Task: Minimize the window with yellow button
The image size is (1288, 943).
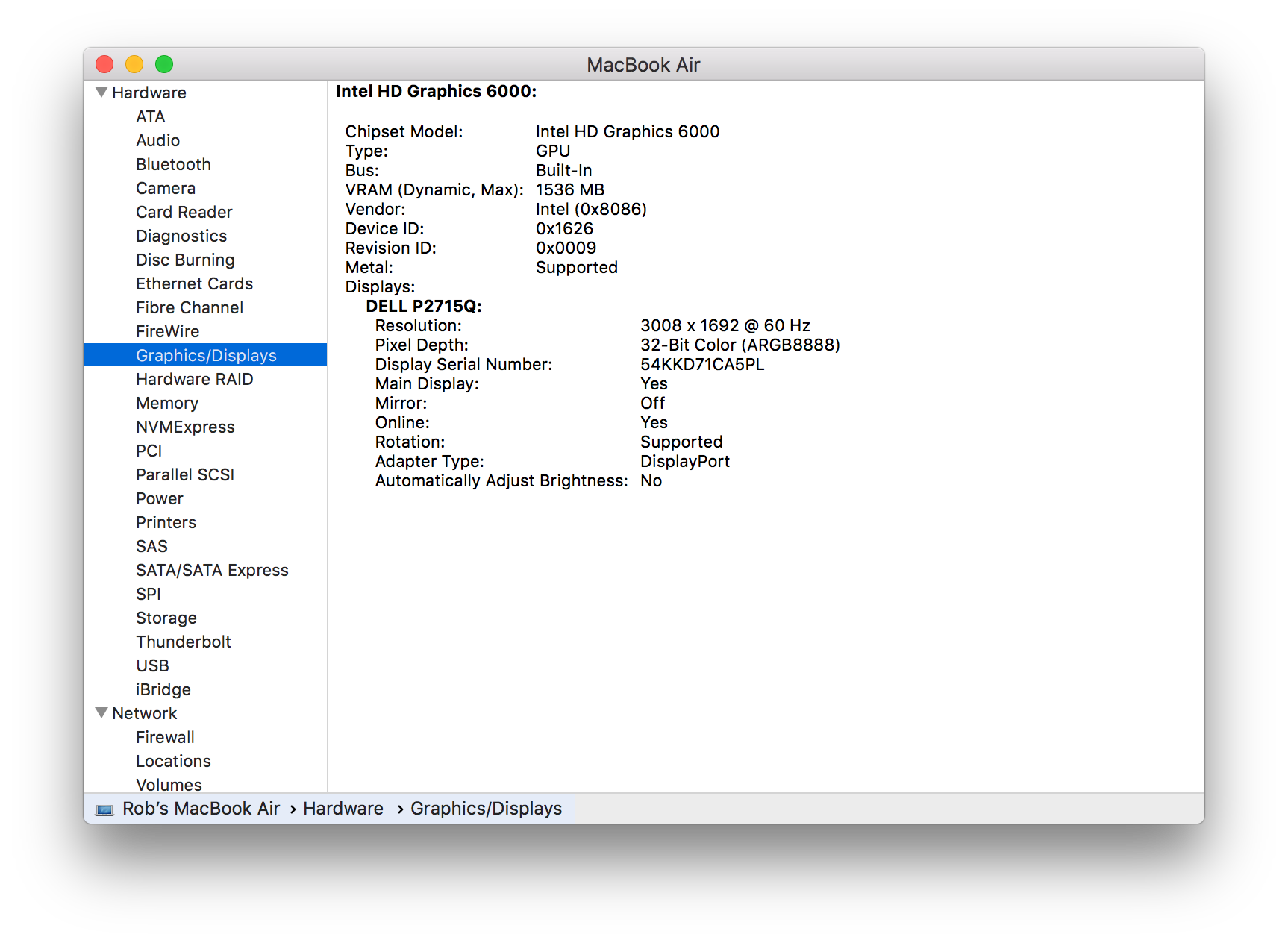Action: coord(134,64)
